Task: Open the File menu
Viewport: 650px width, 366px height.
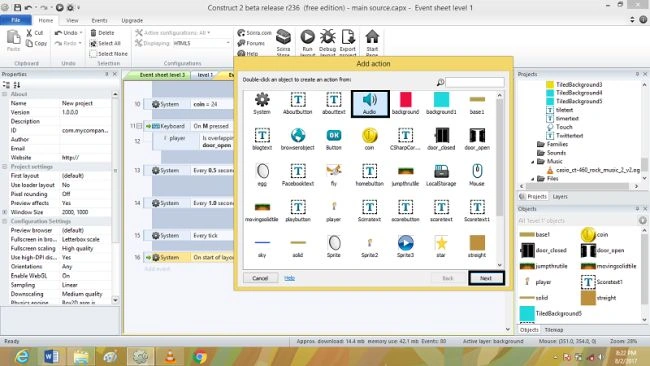Action: pyautogui.click(x=16, y=20)
